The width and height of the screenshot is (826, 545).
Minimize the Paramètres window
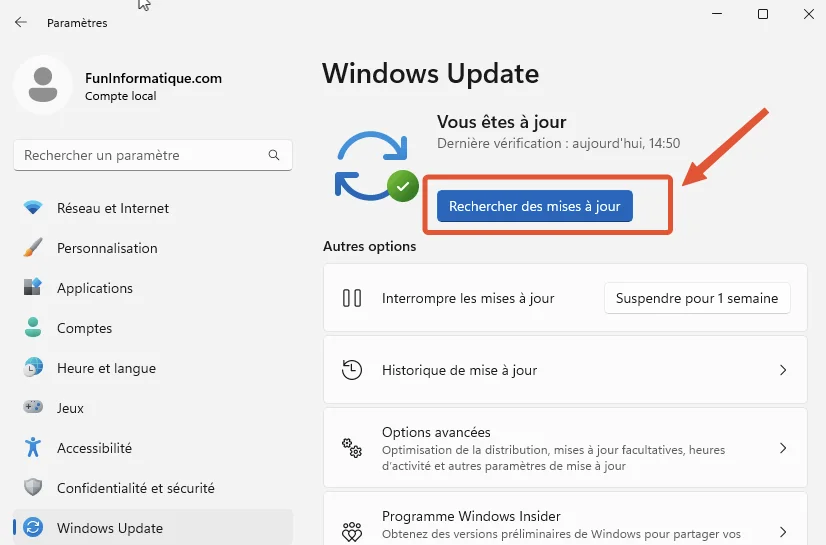(717, 14)
